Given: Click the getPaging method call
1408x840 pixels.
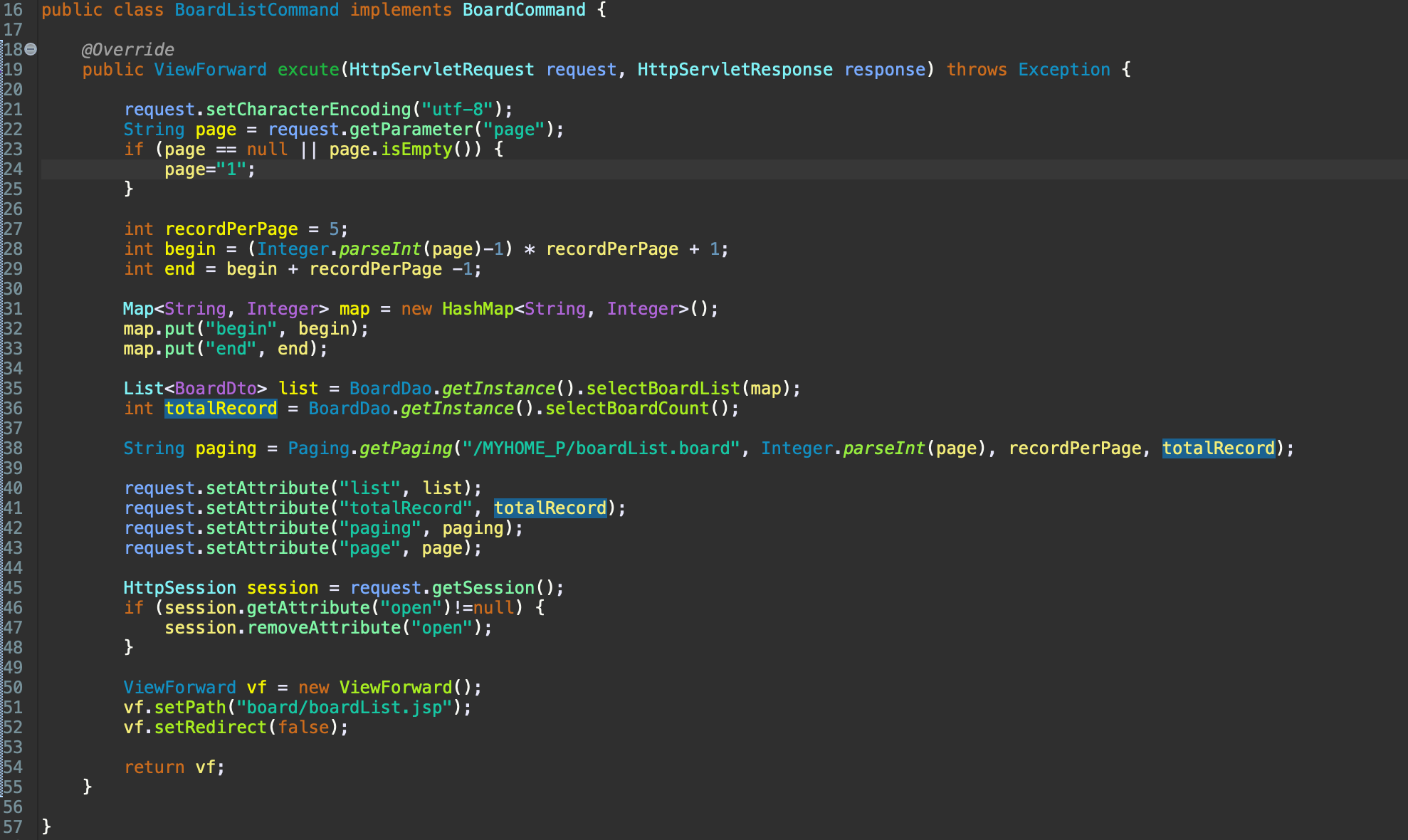Looking at the screenshot, I should (x=406, y=448).
